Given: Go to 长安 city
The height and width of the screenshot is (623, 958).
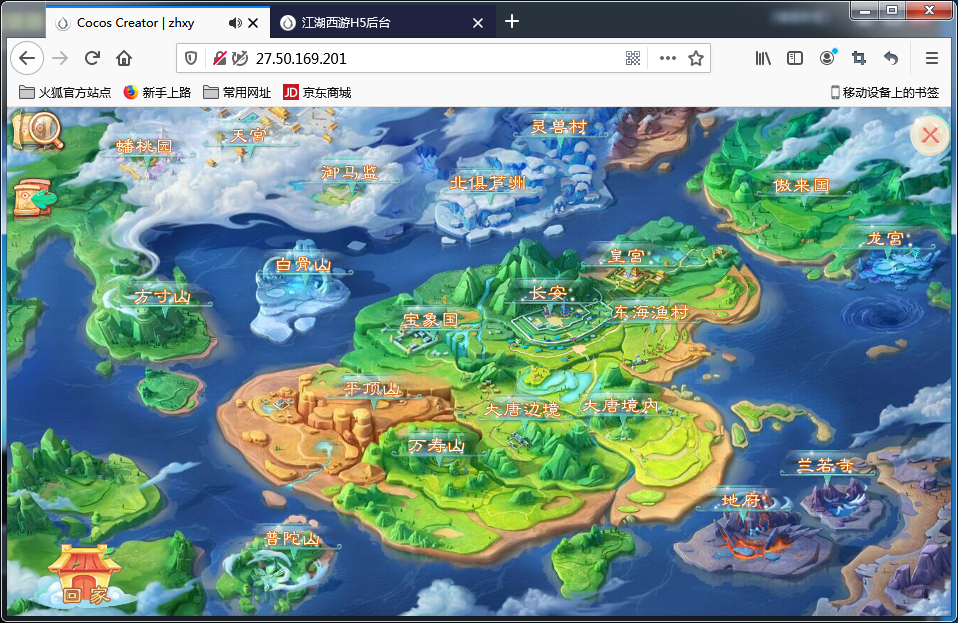Looking at the screenshot, I should click(547, 293).
